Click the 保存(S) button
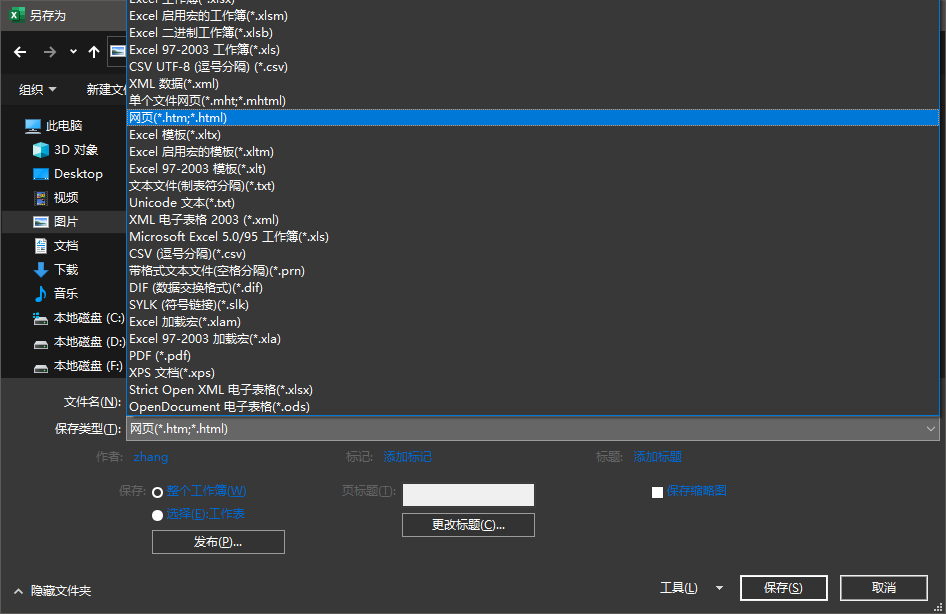The width and height of the screenshot is (946, 614). click(784, 587)
